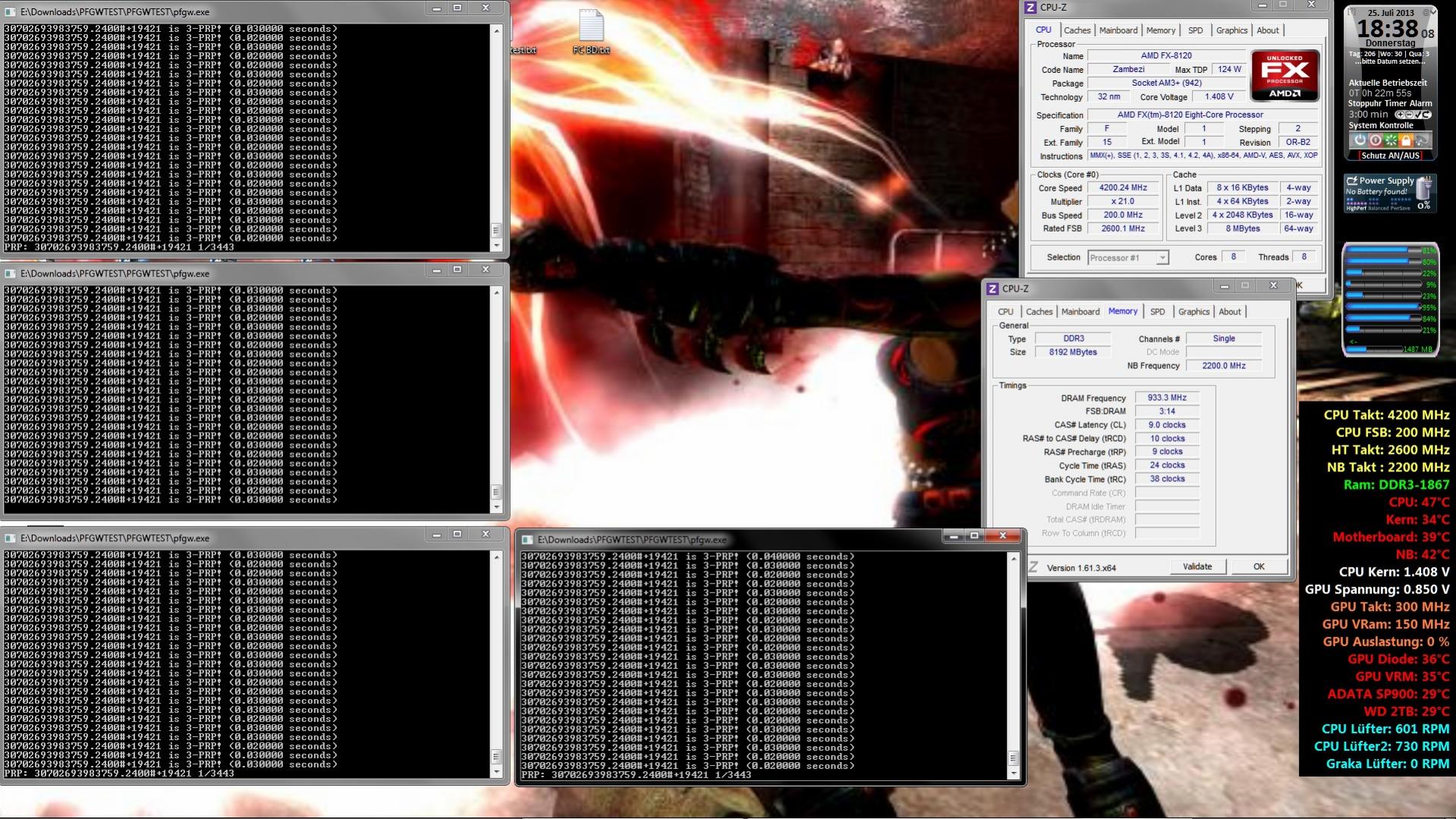The image size is (1456, 819).
Task: Click the console icon of the topmost pfgw.exe window
Action: pos(11,12)
